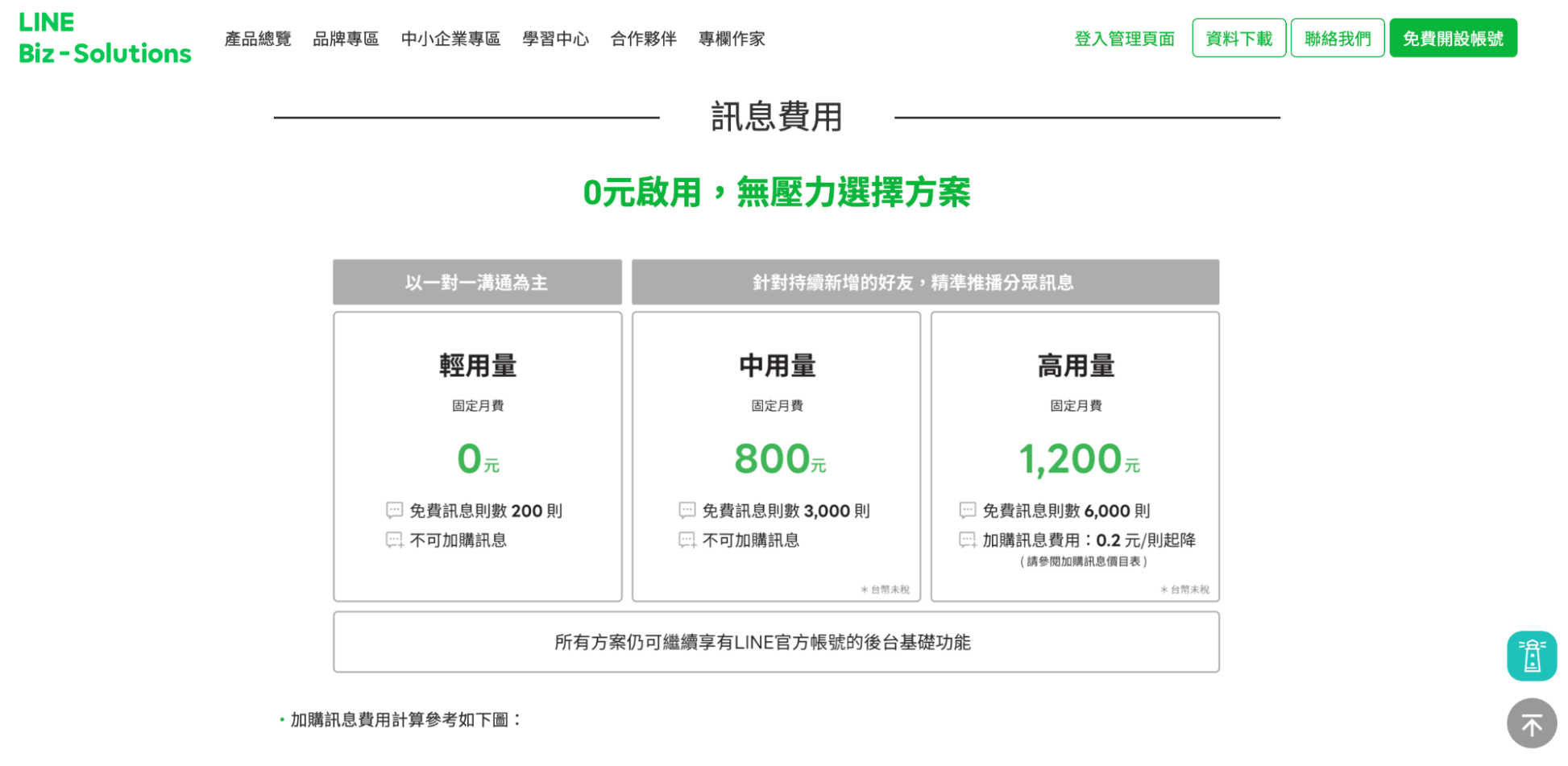The width and height of the screenshot is (1568, 766).
Task: Click 不可加購訊息 in 中用量 card
Action: (751, 540)
